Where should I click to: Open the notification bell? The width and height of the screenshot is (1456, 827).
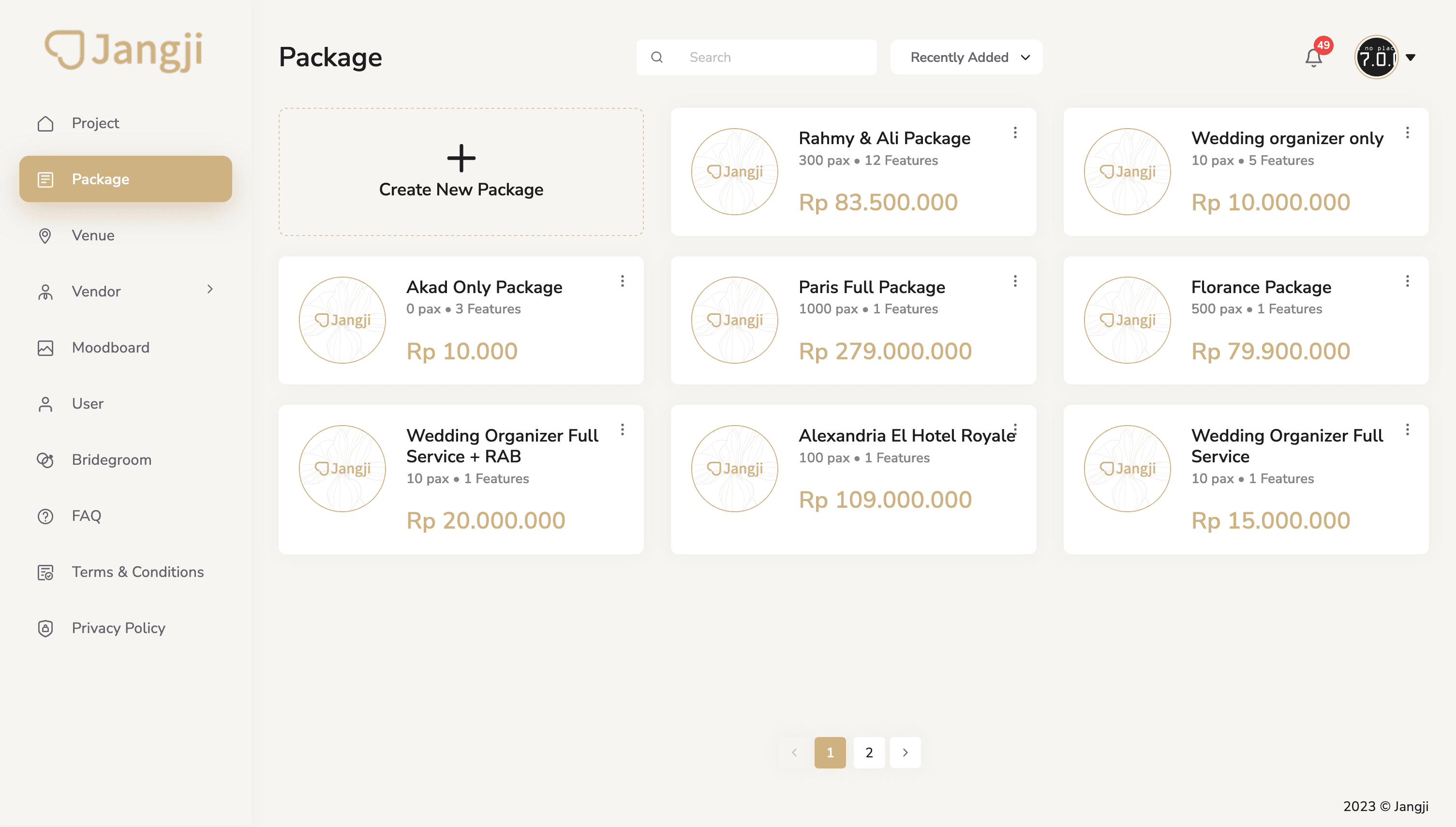pos(1313,58)
